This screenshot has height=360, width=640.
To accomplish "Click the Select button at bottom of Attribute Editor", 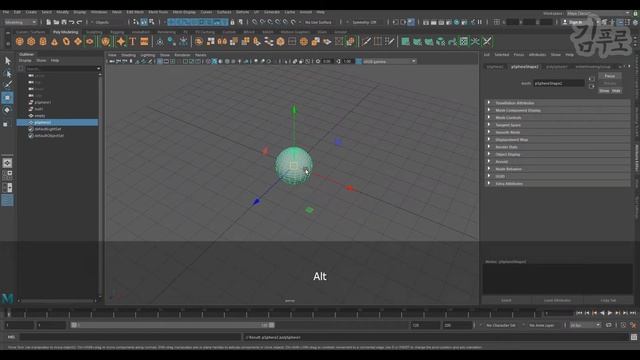I will pos(506,300).
